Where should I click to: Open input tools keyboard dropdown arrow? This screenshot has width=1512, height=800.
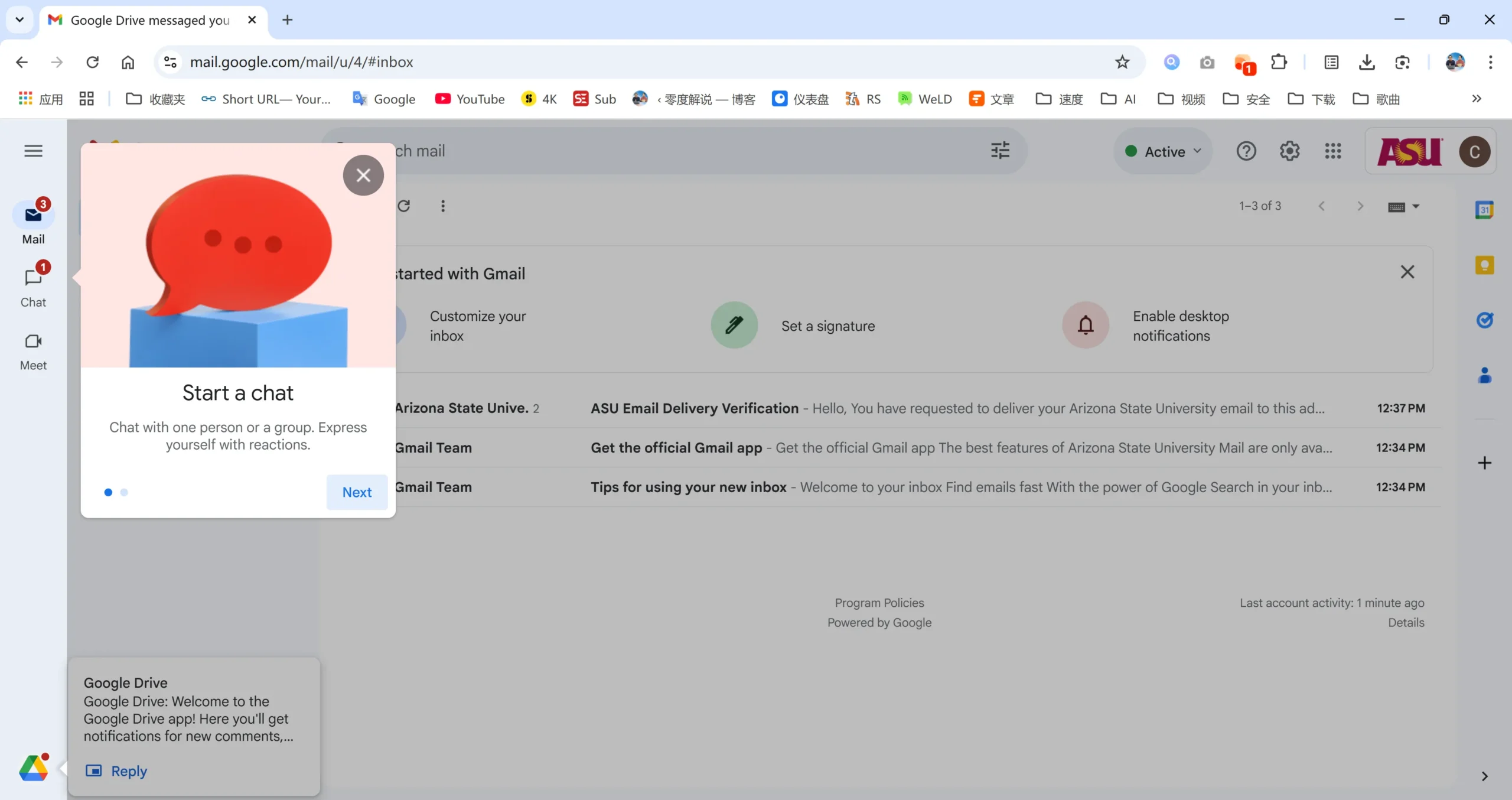click(1415, 206)
